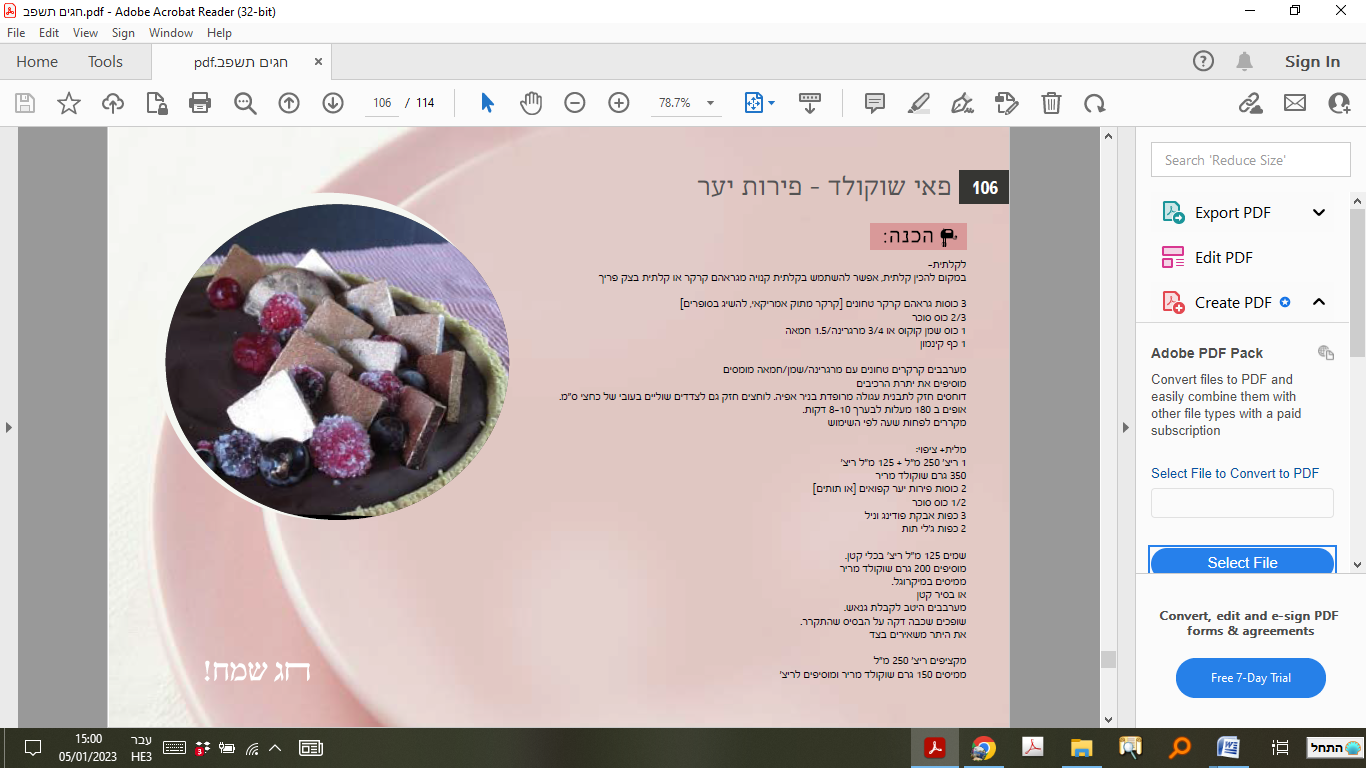Expand the left navigation pane arrow
The height and width of the screenshot is (768, 1366).
pos(9,427)
